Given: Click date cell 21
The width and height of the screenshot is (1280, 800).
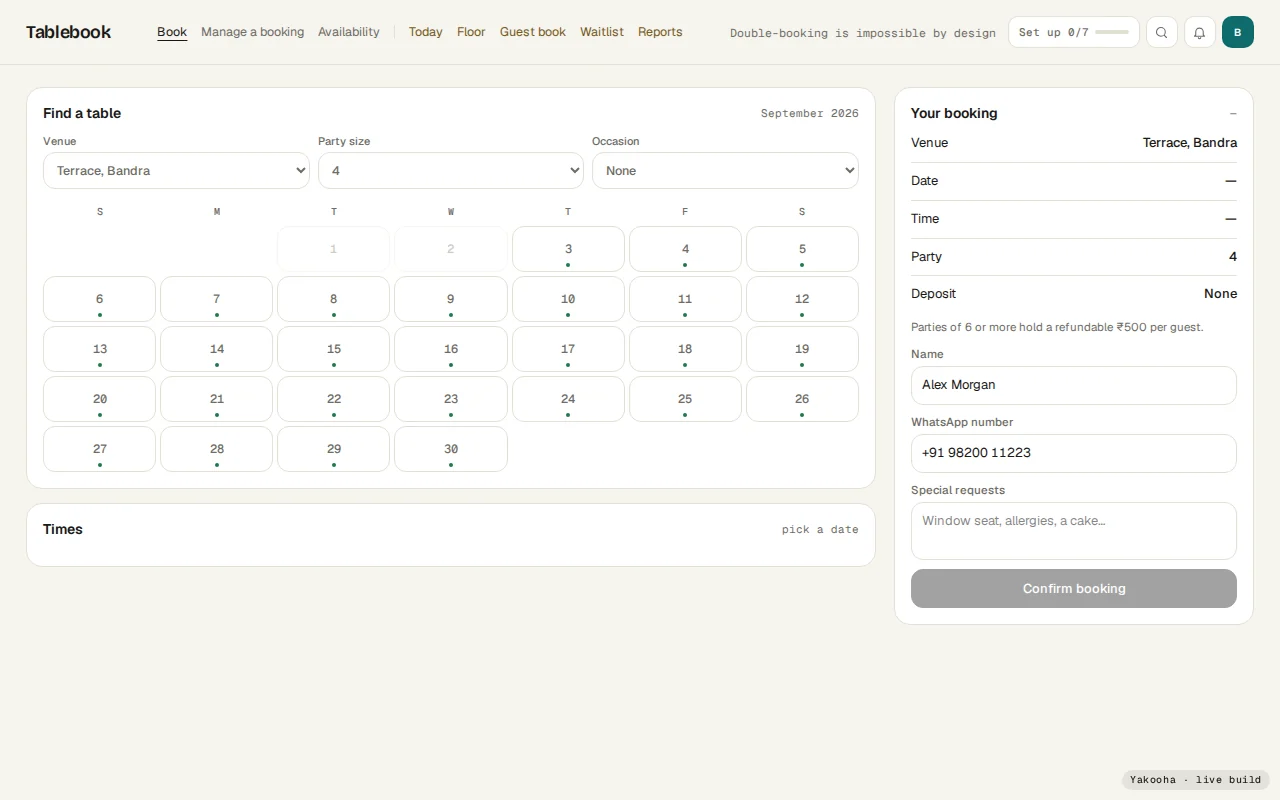Looking at the screenshot, I should [216, 399].
